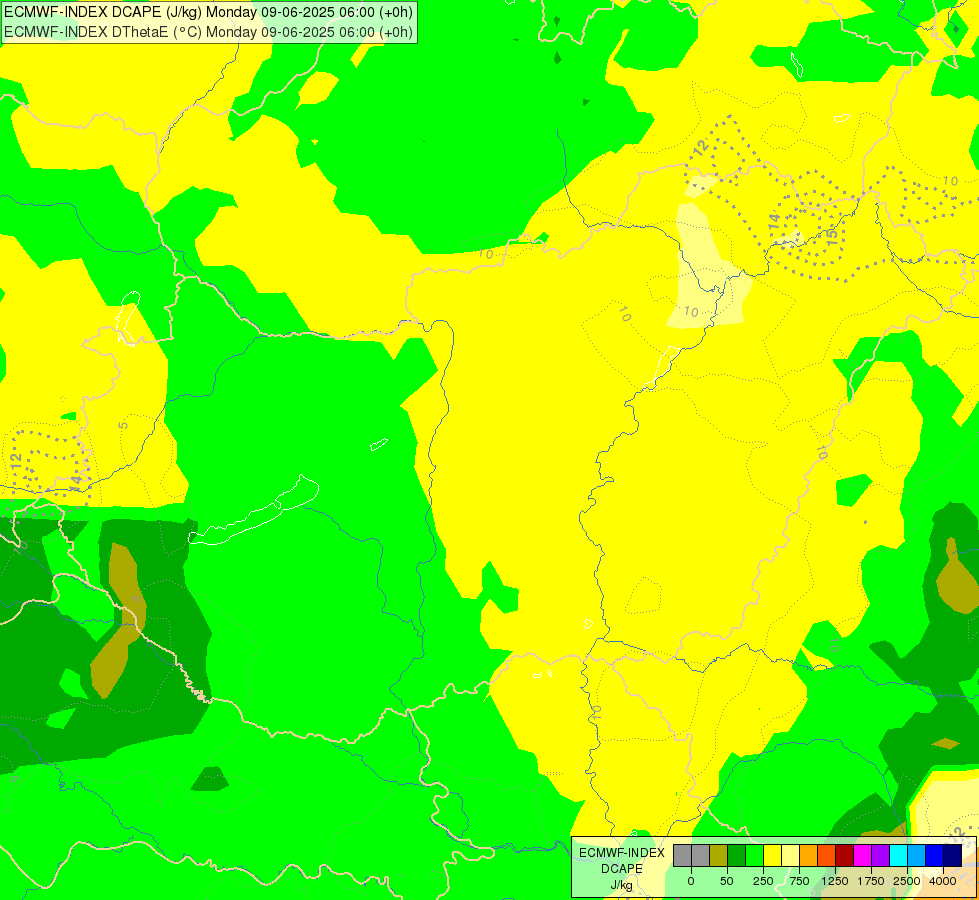
Task: Select the red-orange legend swatch
Action: (827, 856)
